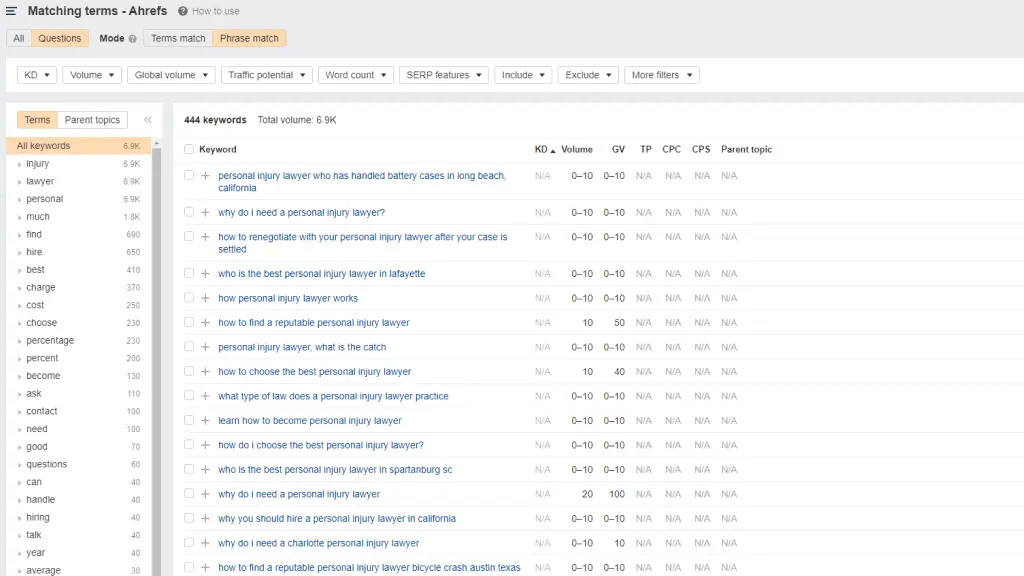This screenshot has height=576, width=1024.
Task: Select the Questions tab
Action: click(x=59, y=39)
